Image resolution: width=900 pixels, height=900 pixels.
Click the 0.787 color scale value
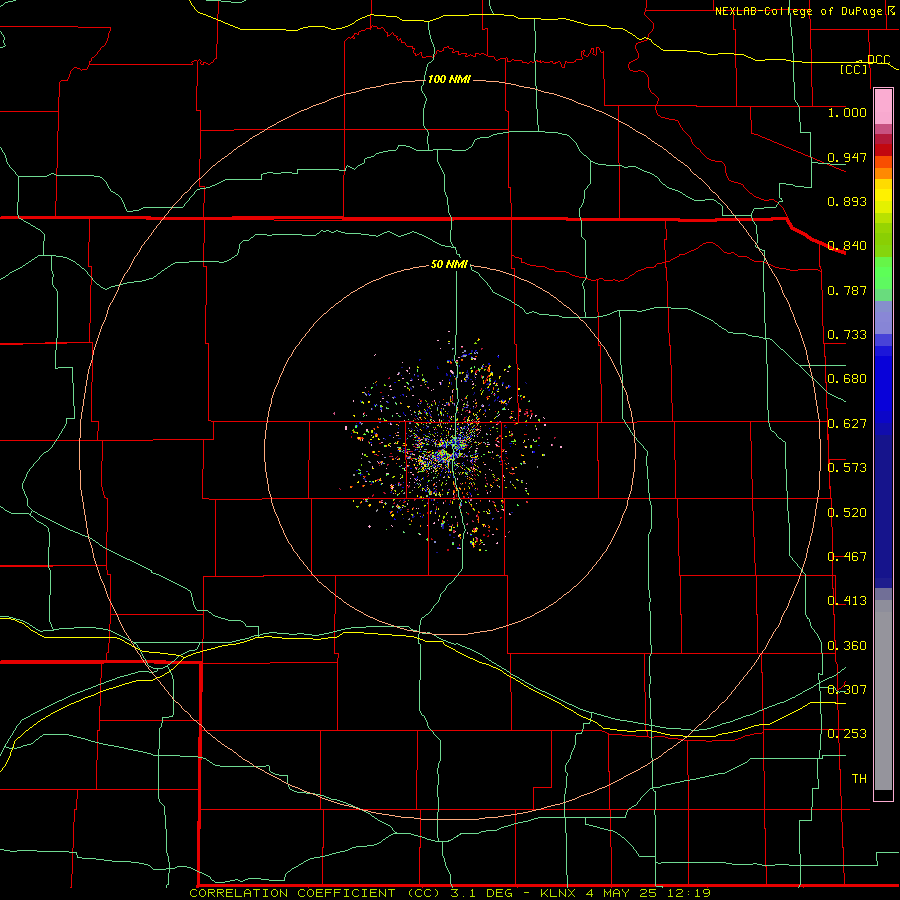point(847,290)
